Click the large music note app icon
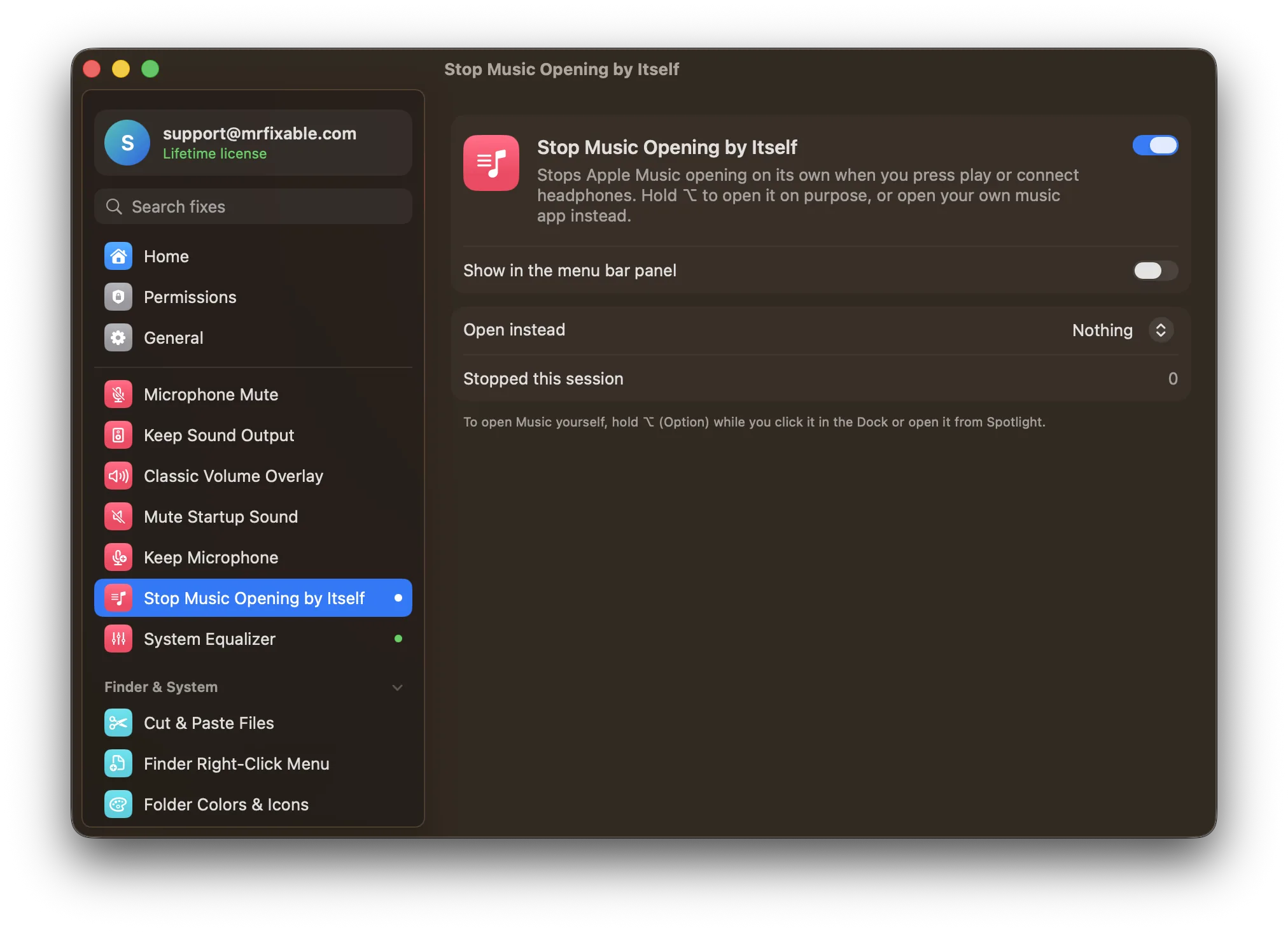Screen dimensions: 1288x932 491,163
